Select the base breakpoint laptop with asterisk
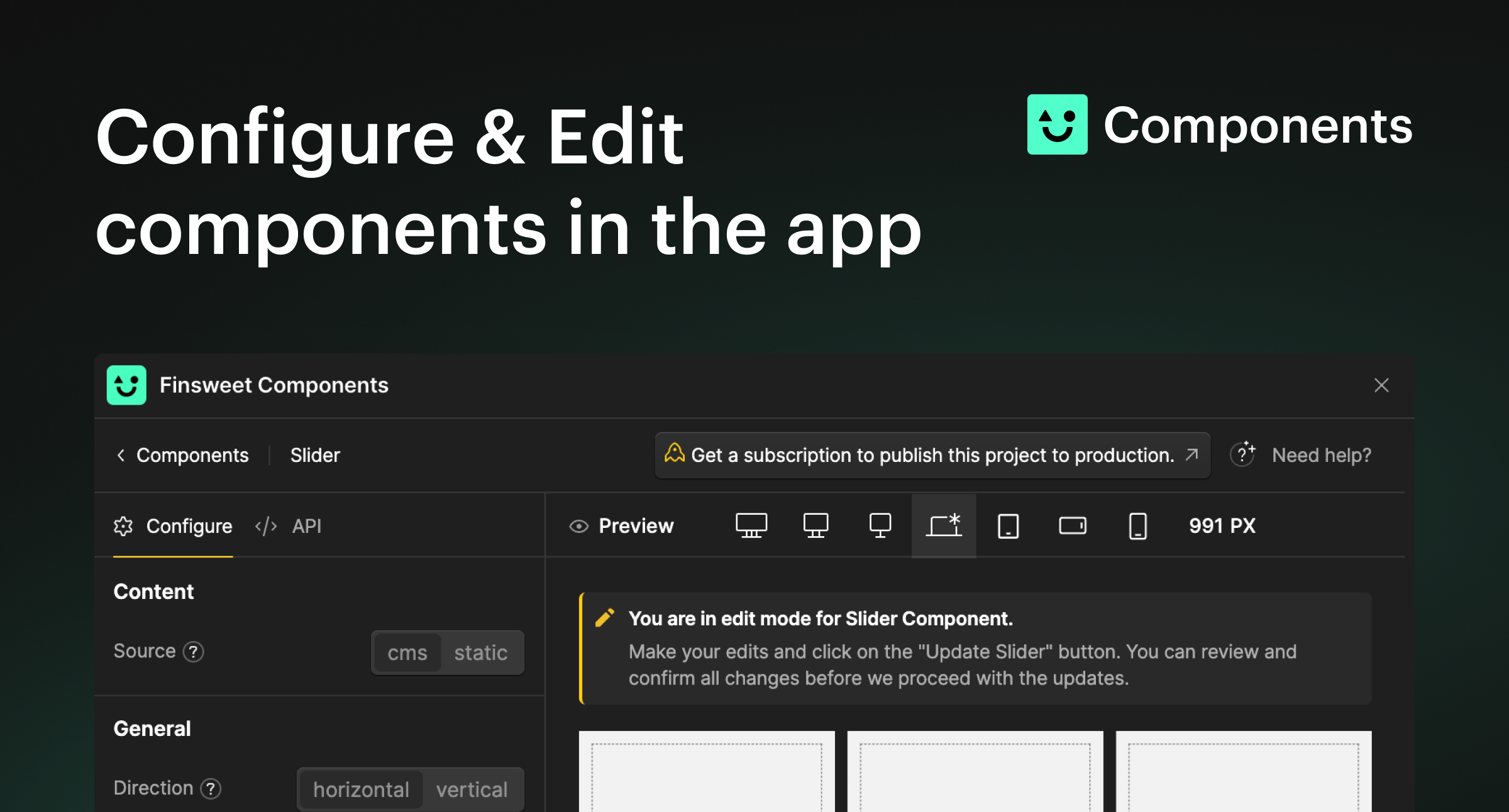1509x812 pixels. click(944, 525)
